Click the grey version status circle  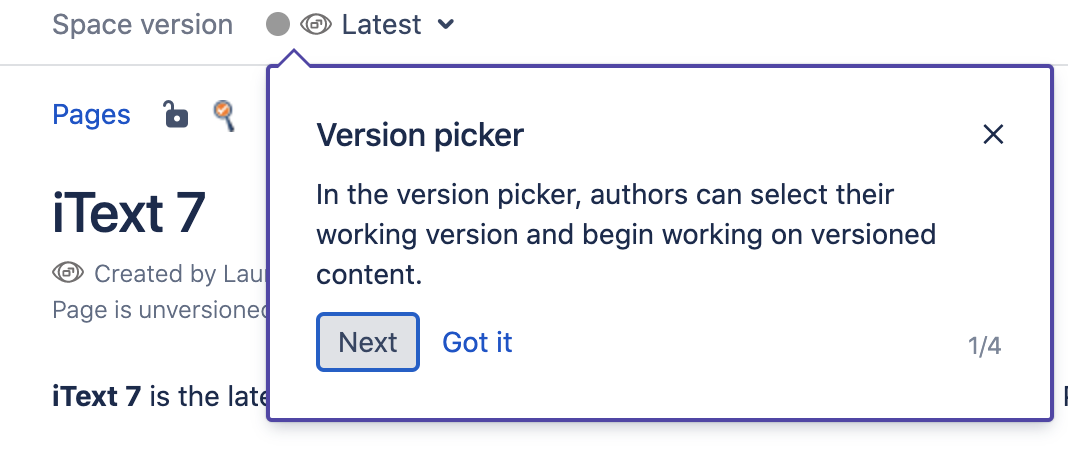pos(278,25)
